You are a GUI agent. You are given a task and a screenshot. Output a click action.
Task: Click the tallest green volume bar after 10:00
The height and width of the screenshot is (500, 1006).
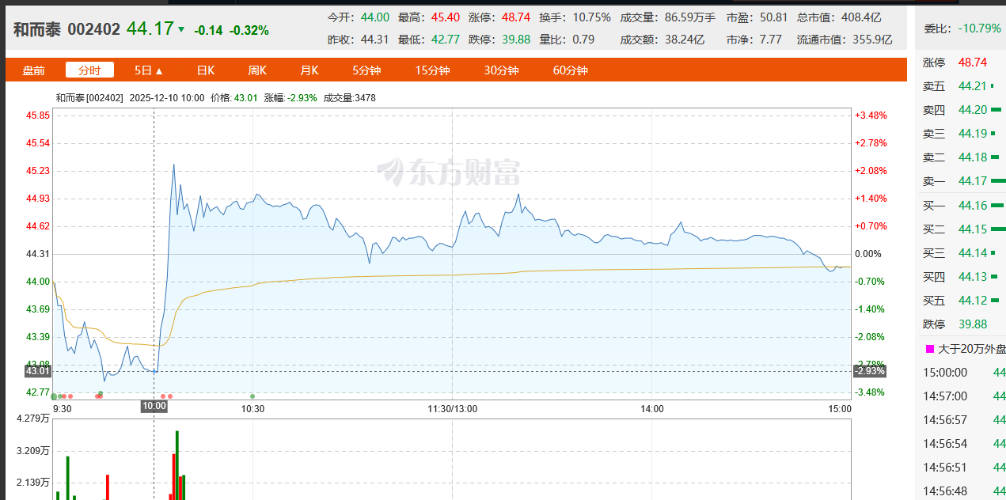tap(177, 465)
